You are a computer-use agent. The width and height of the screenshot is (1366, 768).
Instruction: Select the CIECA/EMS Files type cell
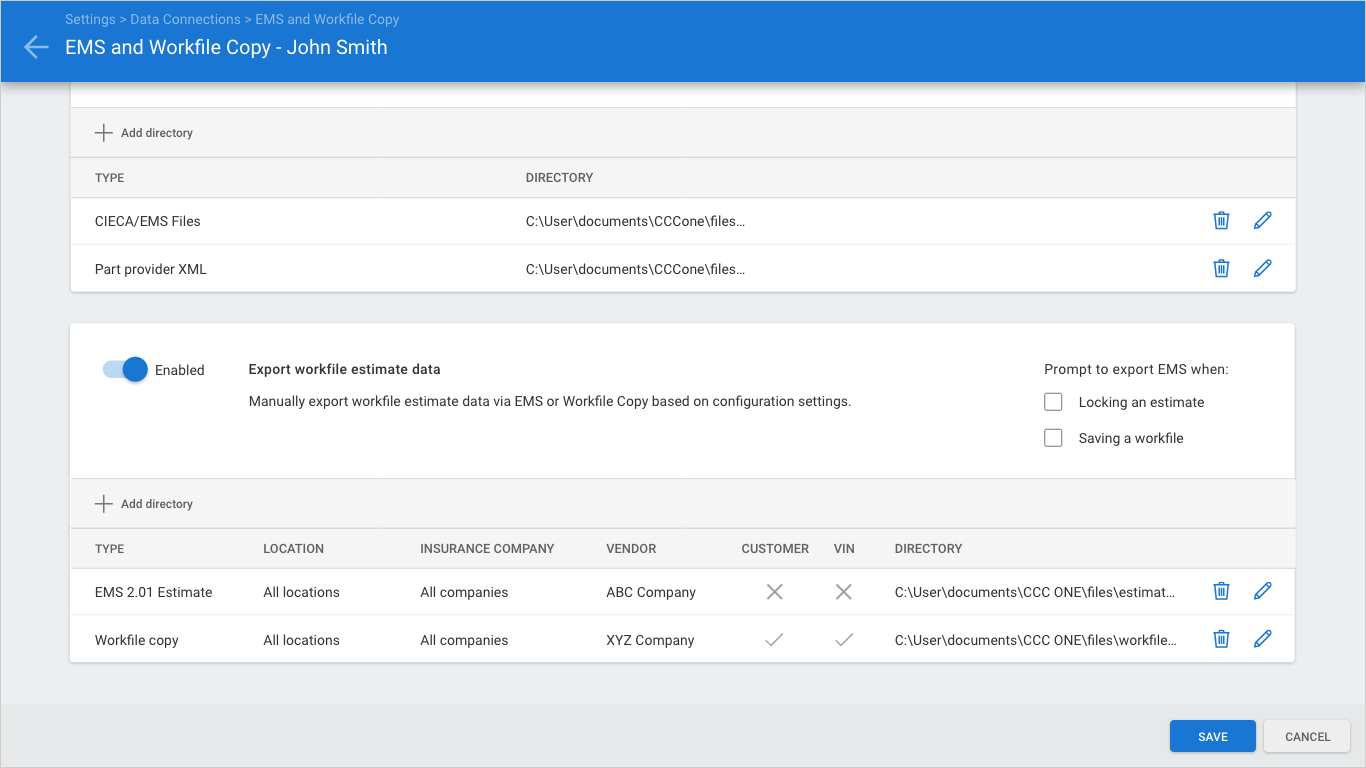[148, 221]
